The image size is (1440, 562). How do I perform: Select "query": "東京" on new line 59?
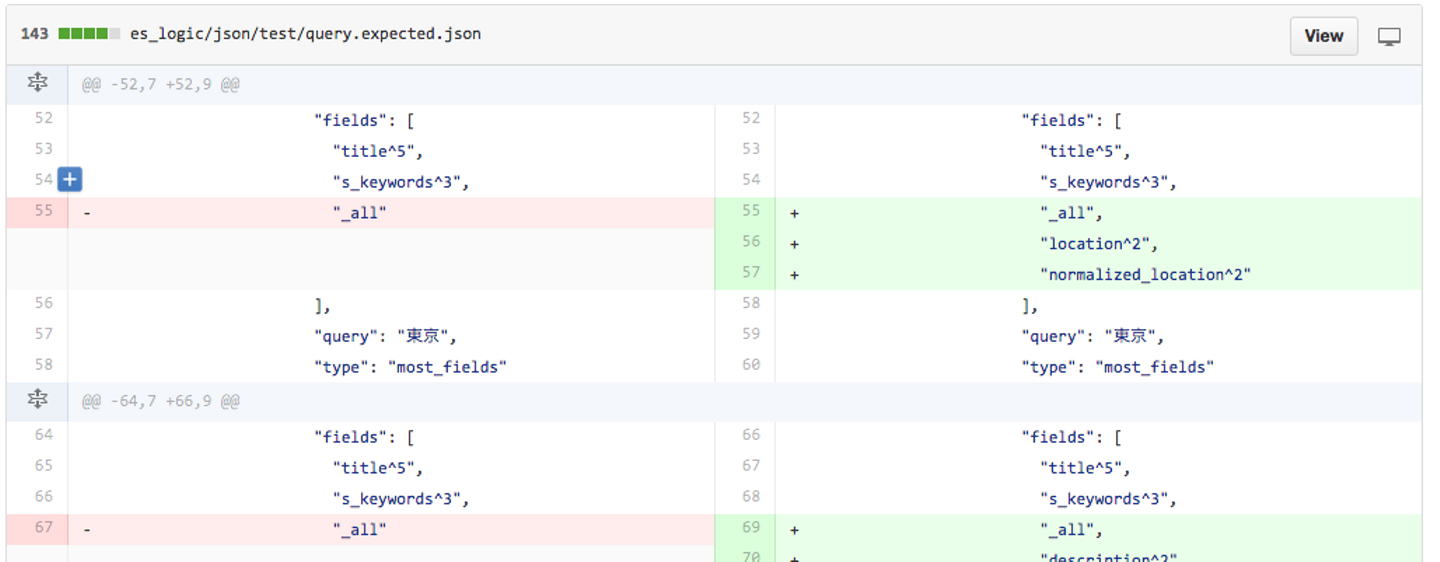pos(1093,337)
